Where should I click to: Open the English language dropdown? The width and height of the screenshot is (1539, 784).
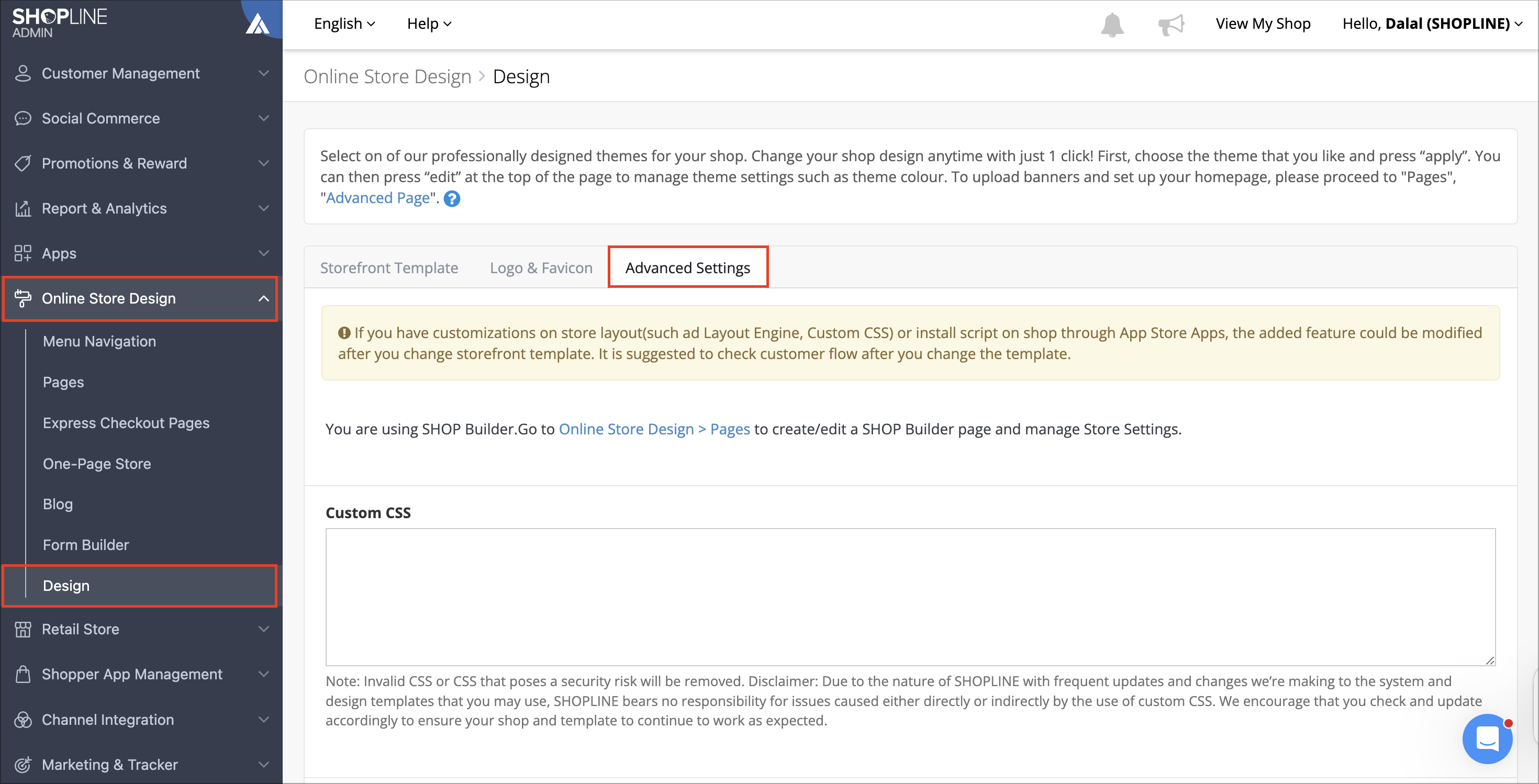(x=345, y=24)
